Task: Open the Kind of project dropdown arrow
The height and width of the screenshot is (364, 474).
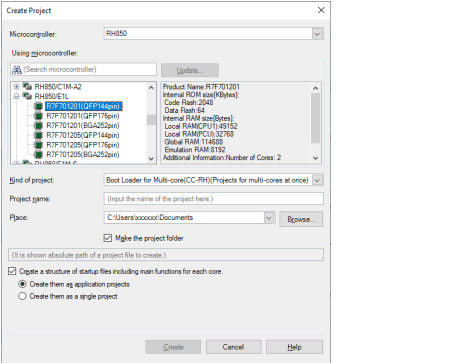Action: (x=317, y=180)
